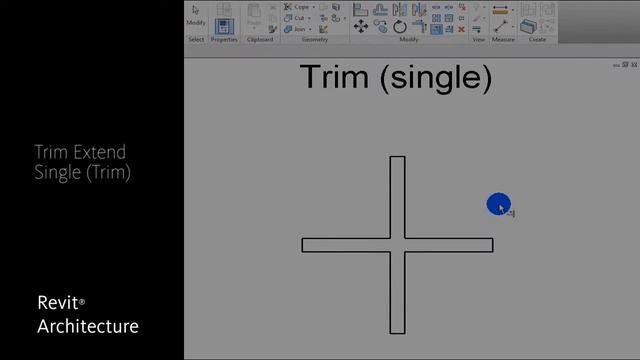Image resolution: width=640 pixels, height=360 pixels.
Task: Click Match Type Properties brush icon
Action: point(273,29)
